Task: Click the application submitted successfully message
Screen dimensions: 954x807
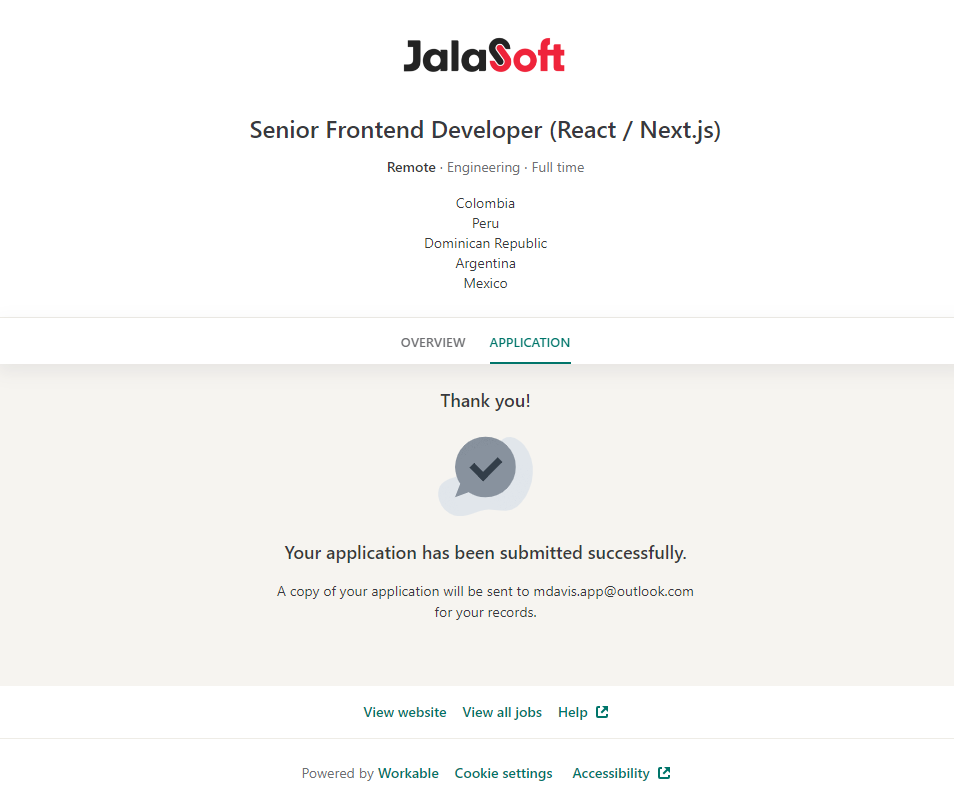Action: coord(485,552)
